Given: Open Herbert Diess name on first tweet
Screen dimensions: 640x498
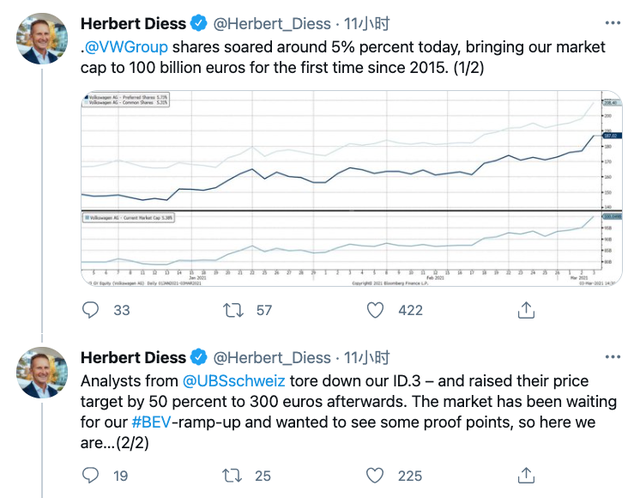Looking at the screenshot, I should pos(132,20).
